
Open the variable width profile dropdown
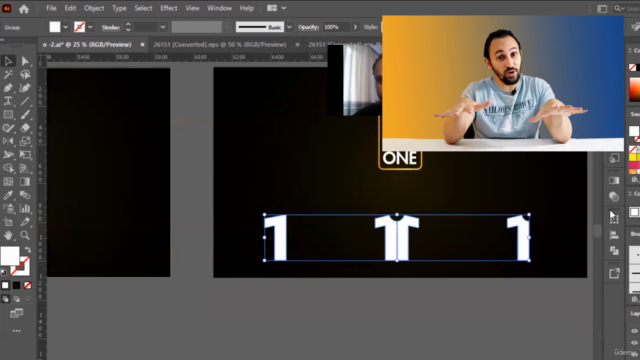point(227,27)
